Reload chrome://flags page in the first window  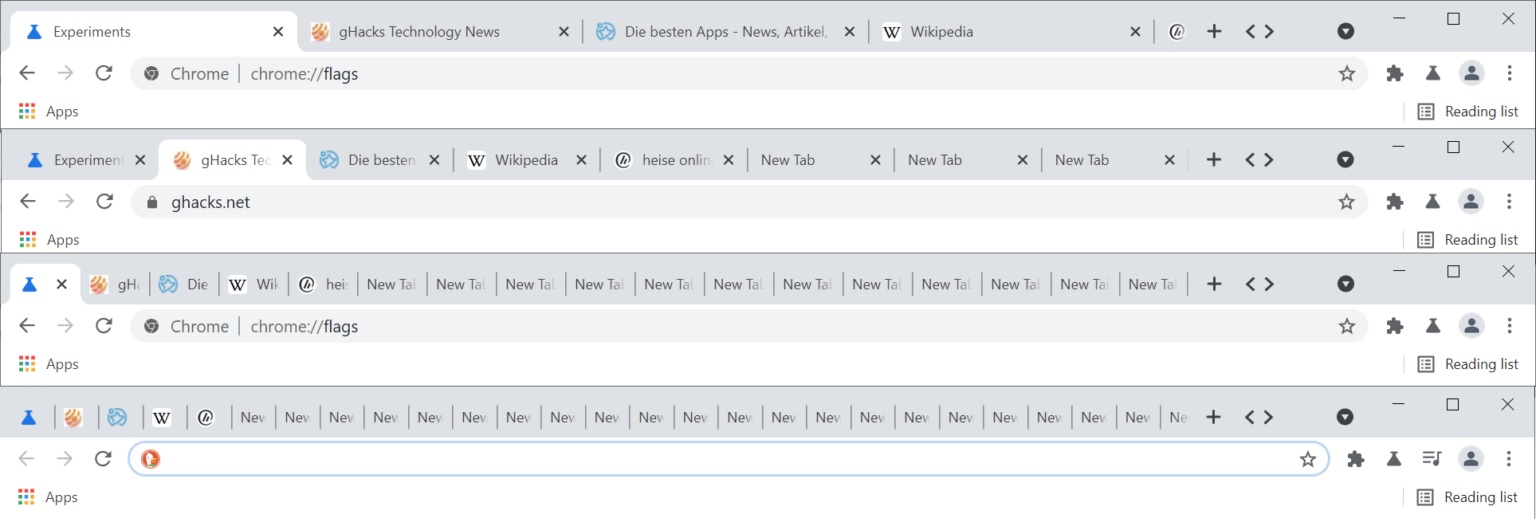[103, 73]
